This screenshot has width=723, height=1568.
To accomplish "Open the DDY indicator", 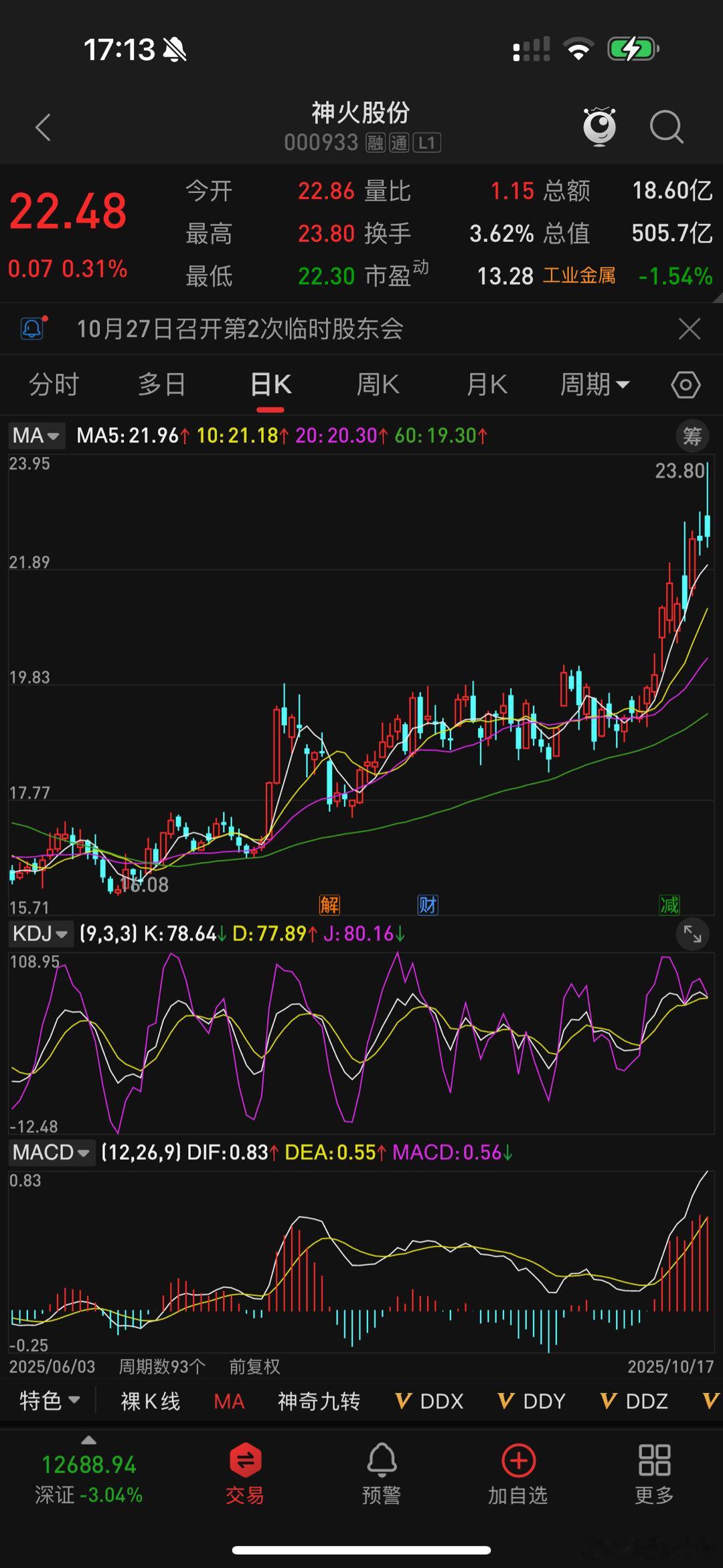I will [x=532, y=1401].
